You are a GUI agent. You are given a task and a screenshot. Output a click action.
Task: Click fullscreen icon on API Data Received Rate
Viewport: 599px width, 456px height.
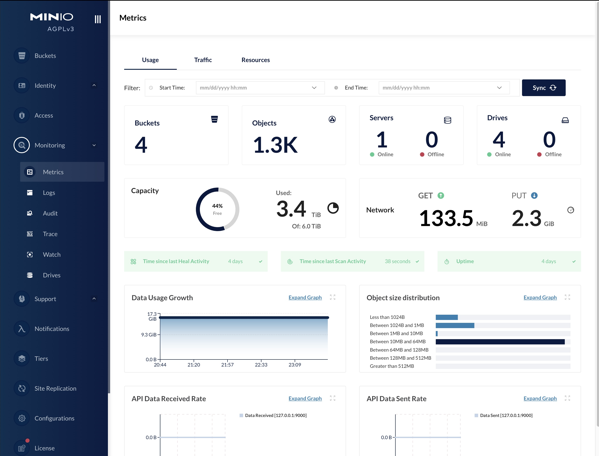click(x=333, y=398)
